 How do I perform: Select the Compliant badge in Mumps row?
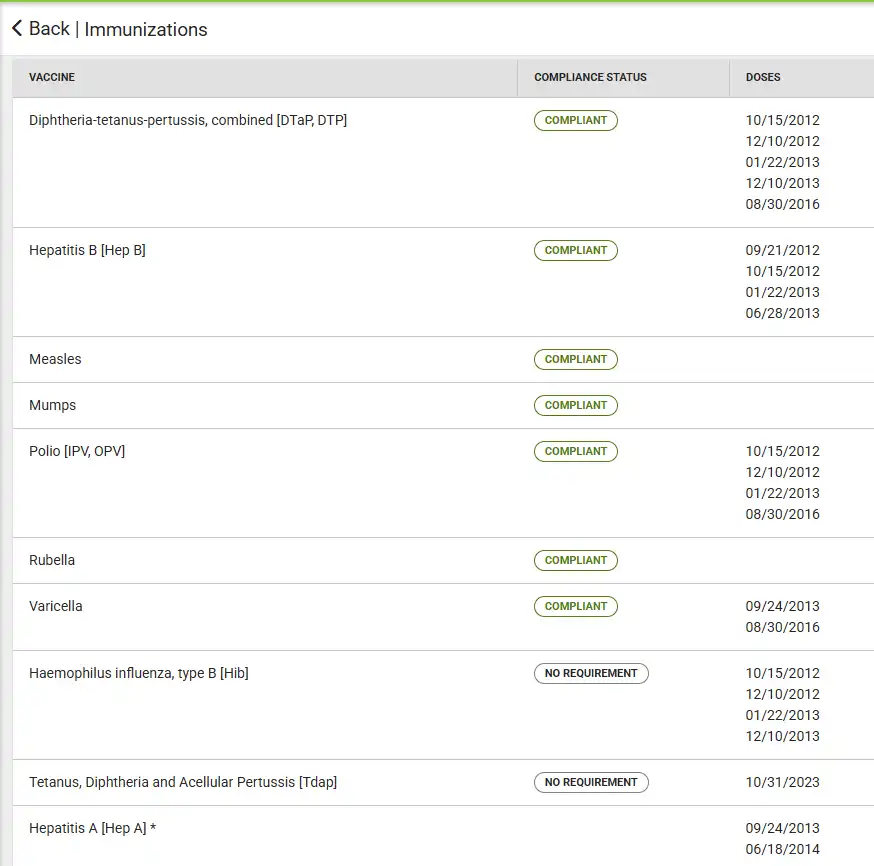pos(576,405)
